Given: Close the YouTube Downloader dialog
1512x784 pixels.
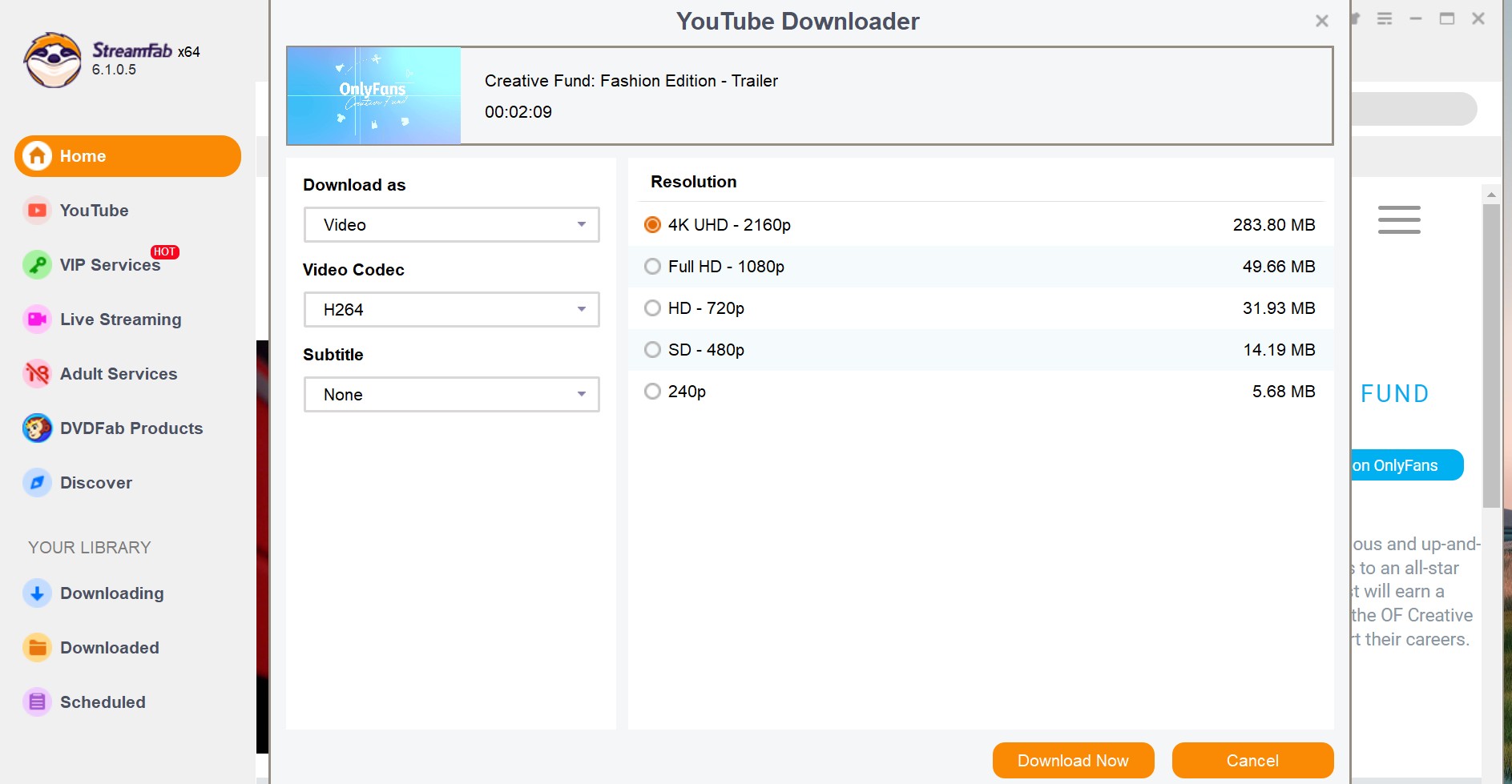Looking at the screenshot, I should (1322, 21).
